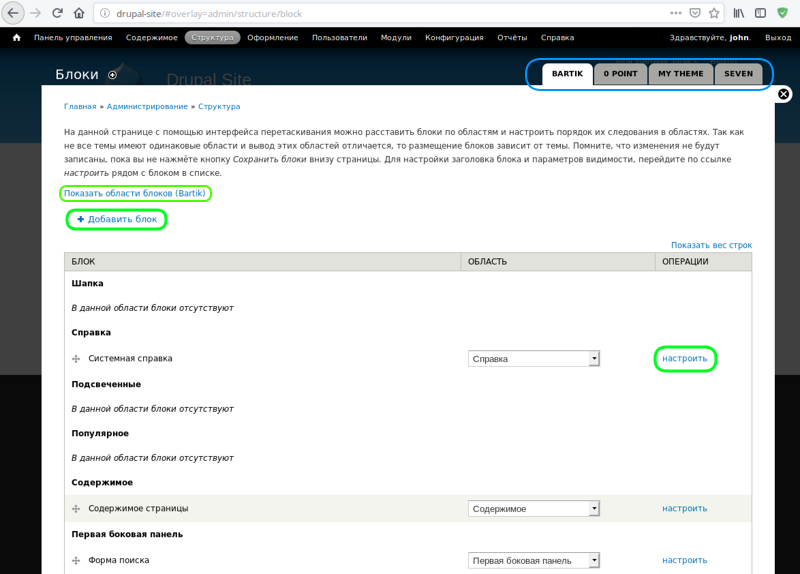
Task: Open the browser home page icon
Action: [x=79, y=13]
